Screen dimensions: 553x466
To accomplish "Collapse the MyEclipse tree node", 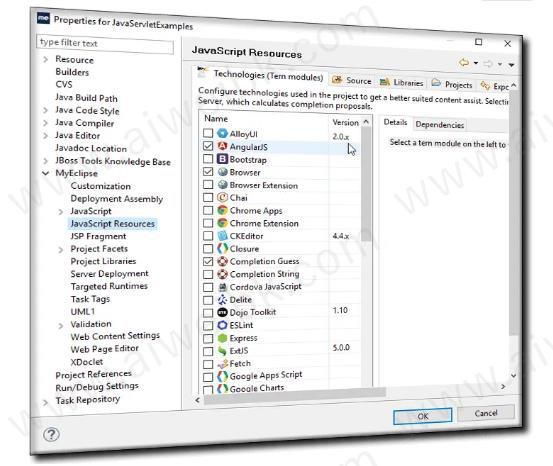I will tap(45, 173).
